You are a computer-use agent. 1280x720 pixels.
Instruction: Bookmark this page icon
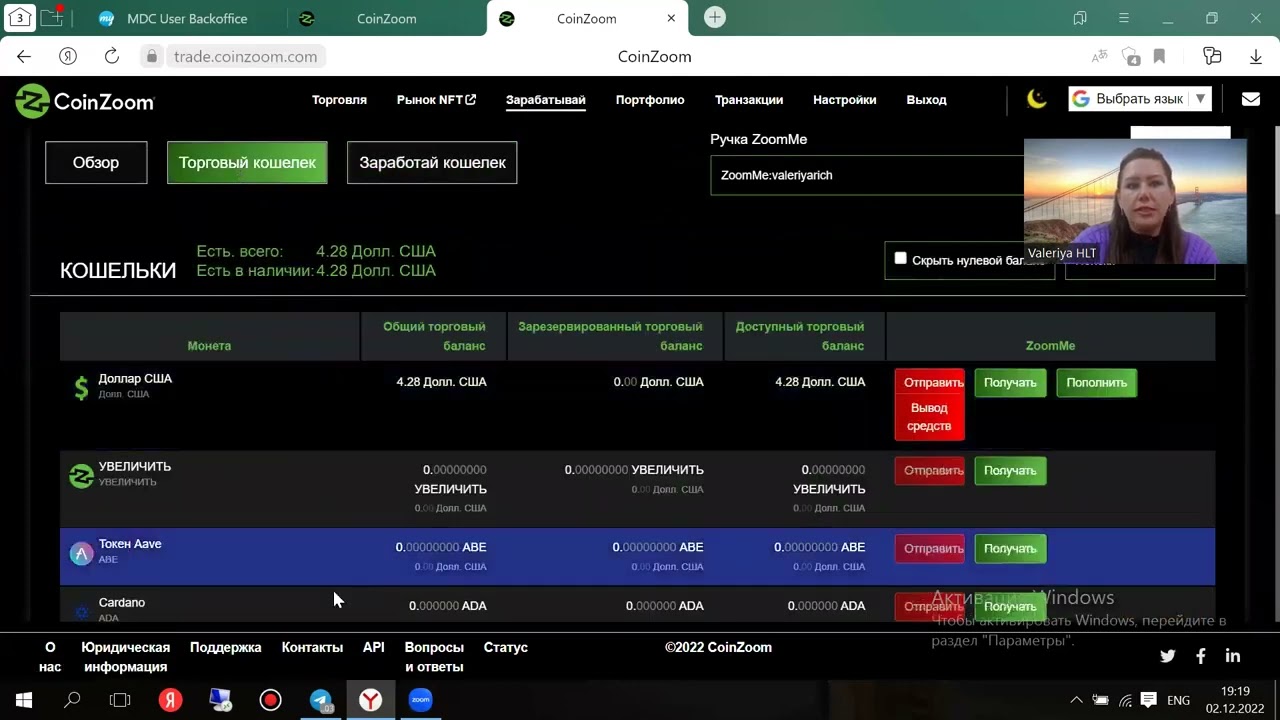(x=1159, y=57)
